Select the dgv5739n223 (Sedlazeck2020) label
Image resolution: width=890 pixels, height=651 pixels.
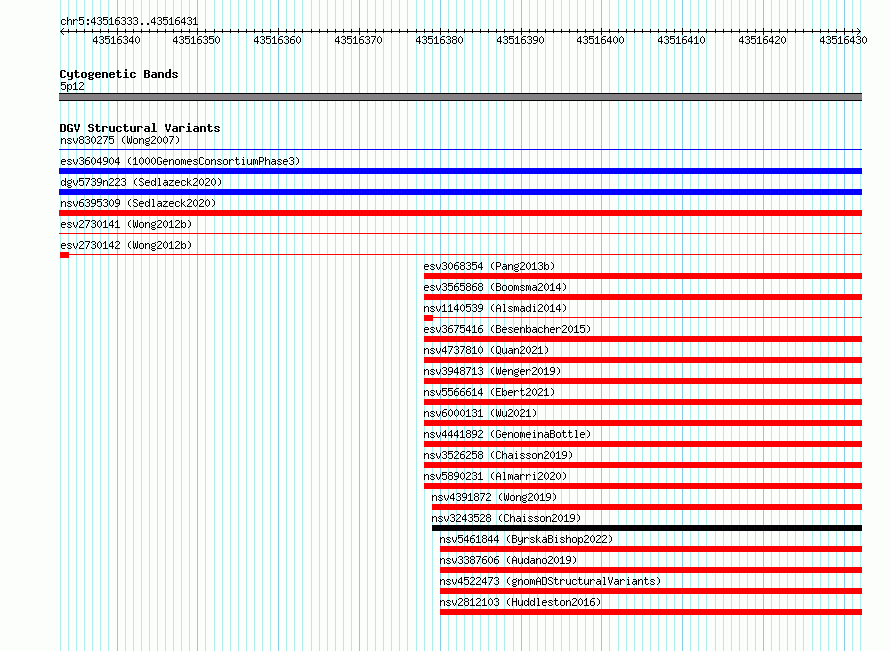click(x=141, y=182)
